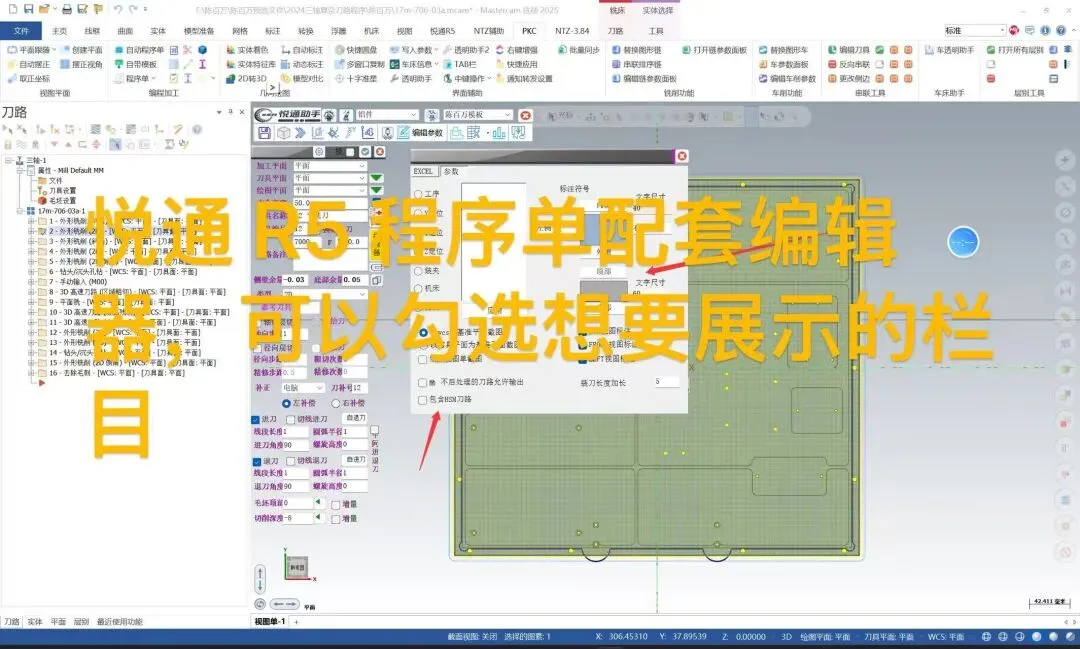
Task: Switch to the 实体 tab at the panel bottom
Action: [x=34, y=621]
